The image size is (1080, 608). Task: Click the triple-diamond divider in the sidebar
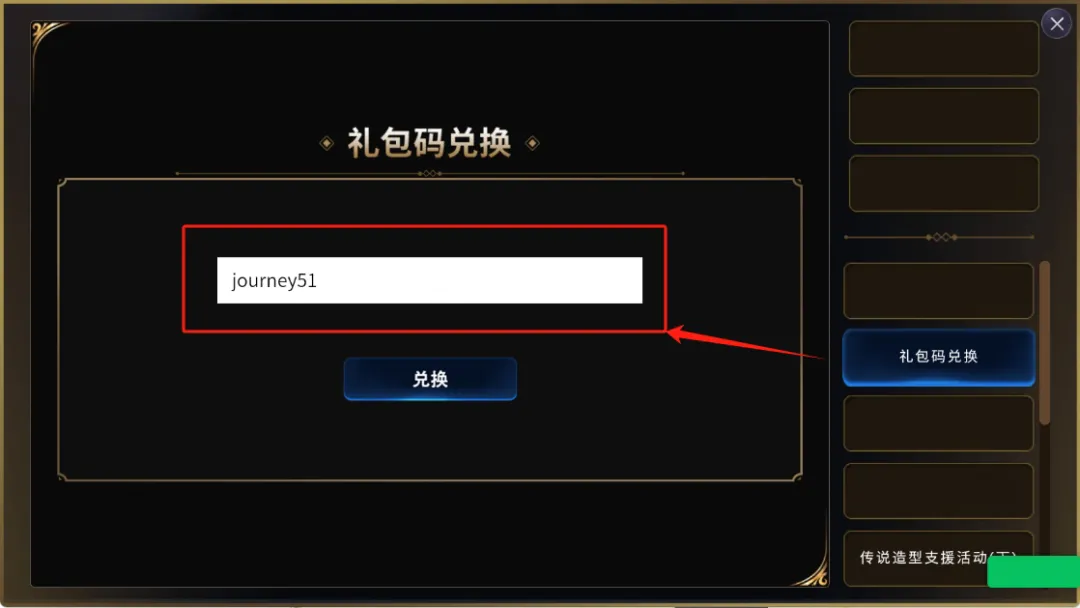941,237
